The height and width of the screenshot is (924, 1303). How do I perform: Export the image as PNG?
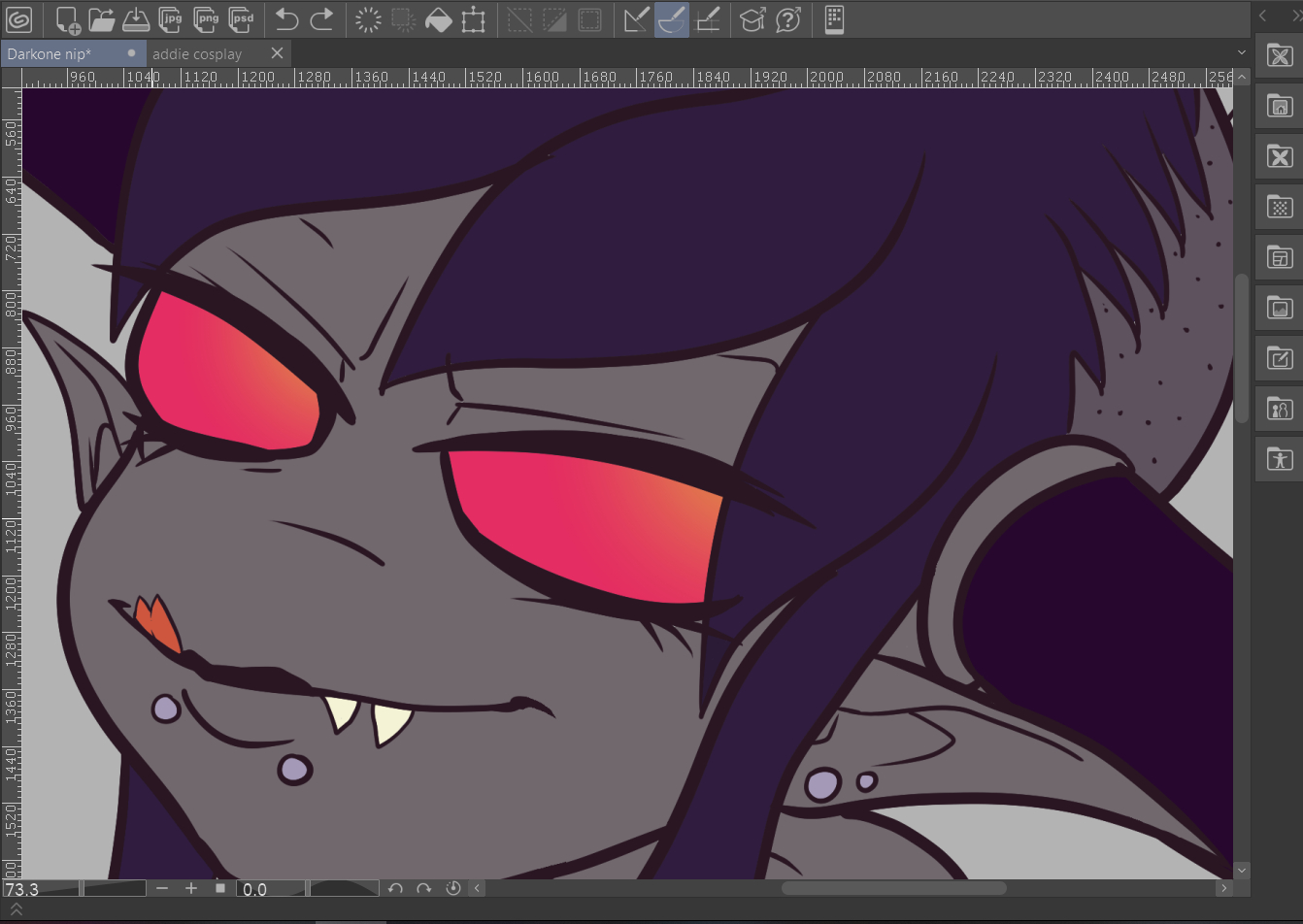click(207, 19)
